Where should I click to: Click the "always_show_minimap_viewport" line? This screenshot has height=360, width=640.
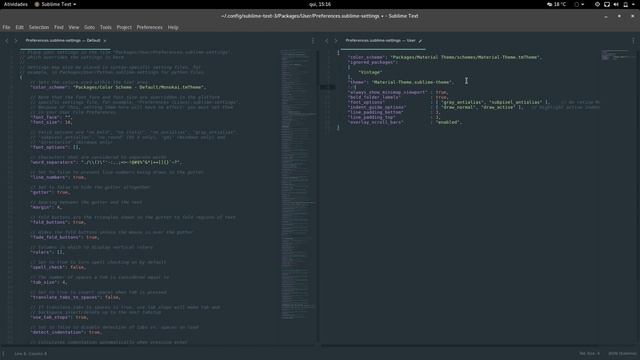coord(398,92)
